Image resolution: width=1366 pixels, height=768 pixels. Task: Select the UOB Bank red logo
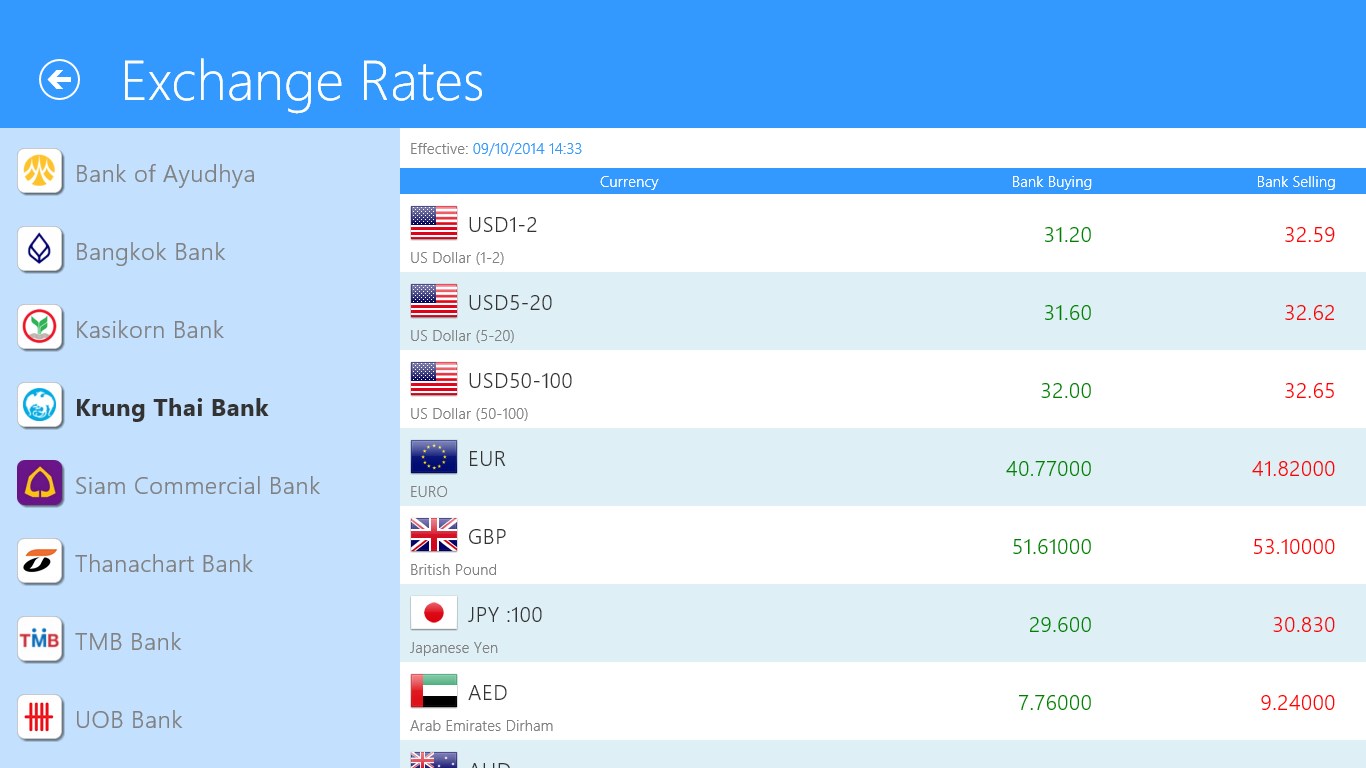40,718
